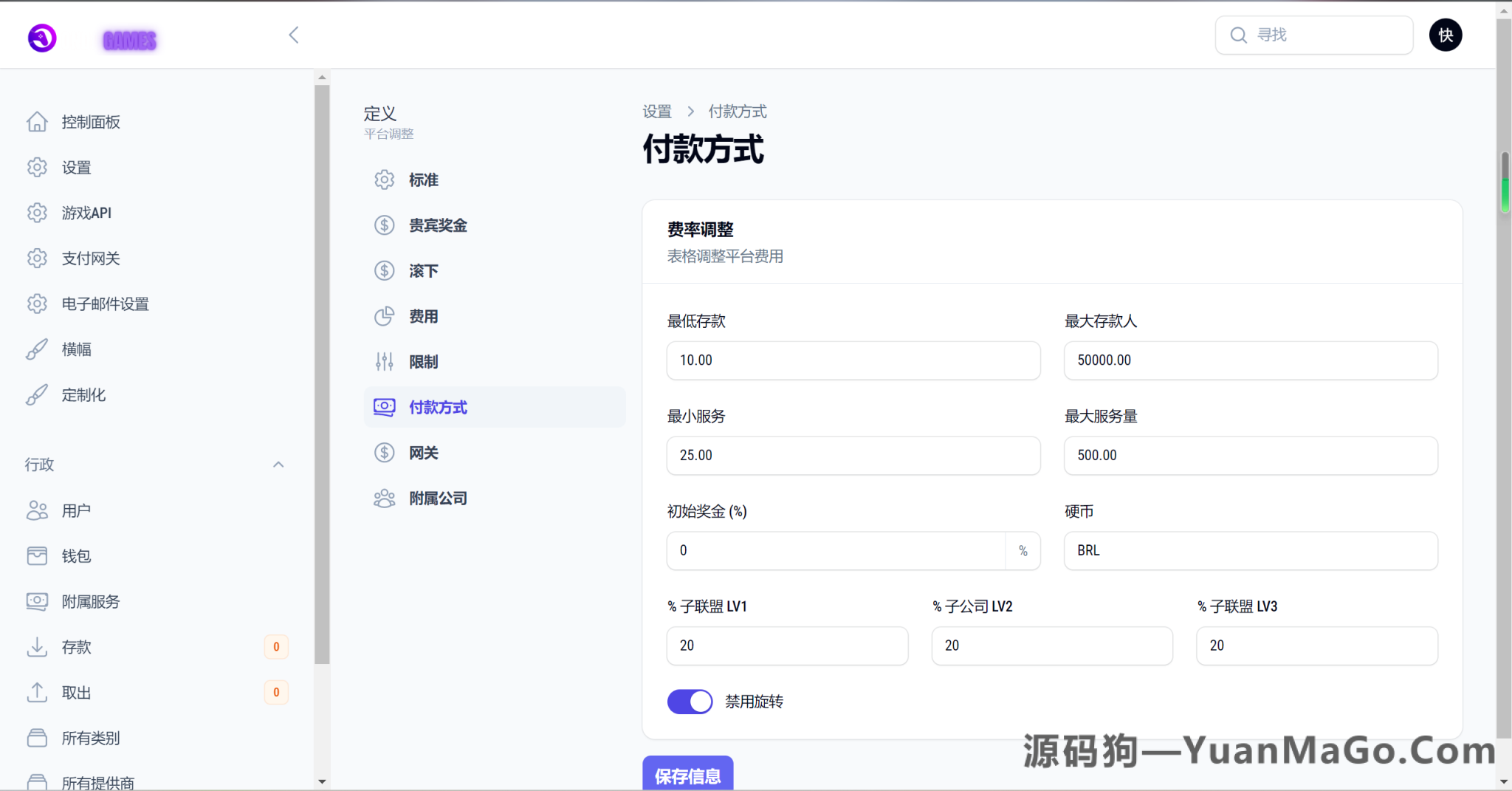Image resolution: width=1512 pixels, height=791 pixels.
Task: Open the 附属公司 people icon
Action: (x=384, y=498)
